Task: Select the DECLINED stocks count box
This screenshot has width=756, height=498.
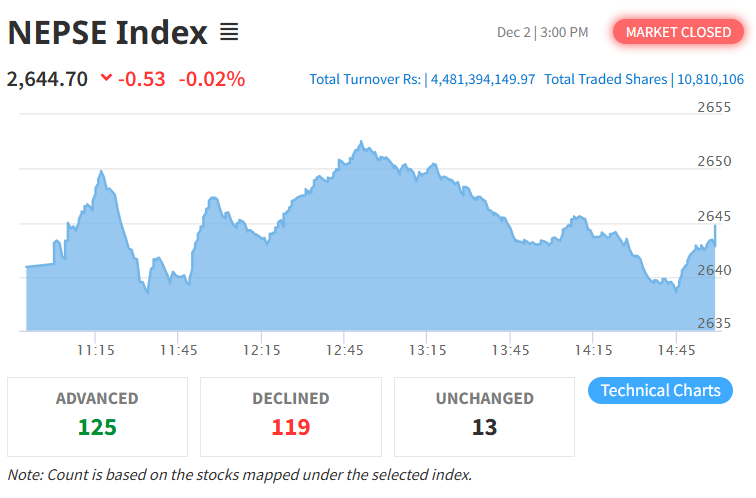Action: tap(290, 416)
